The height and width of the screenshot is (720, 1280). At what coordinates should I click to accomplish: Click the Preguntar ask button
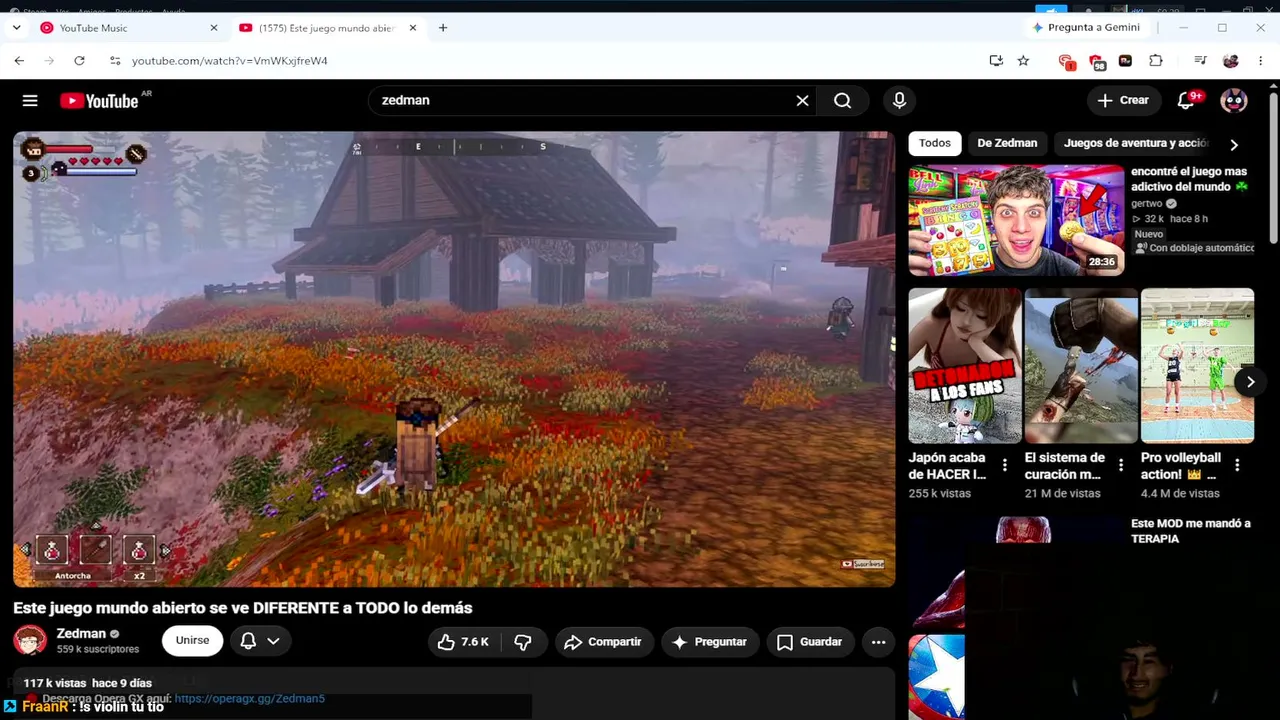click(710, 642)
